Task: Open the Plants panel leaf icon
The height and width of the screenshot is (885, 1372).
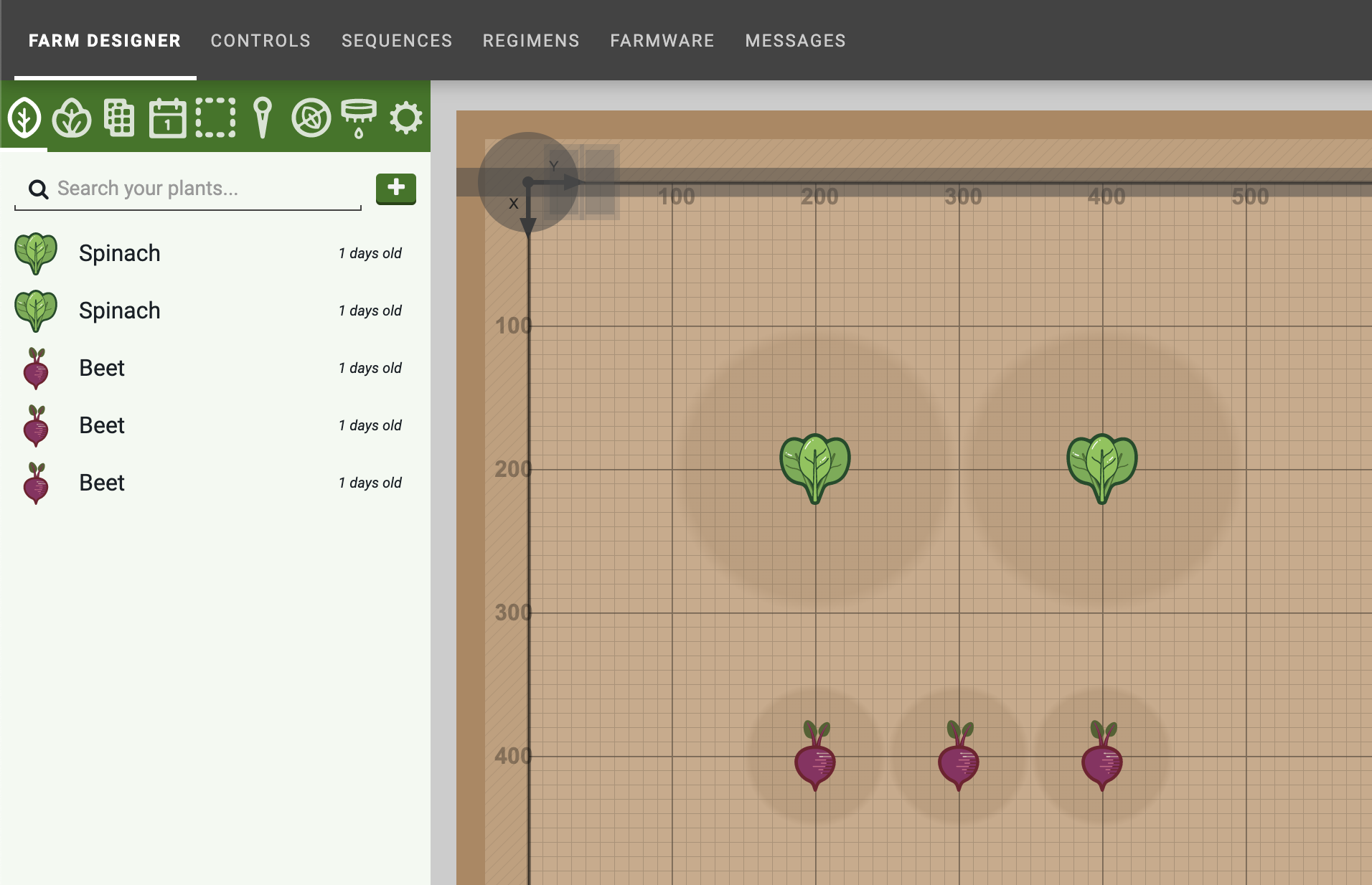Action: tap(24, 117)
